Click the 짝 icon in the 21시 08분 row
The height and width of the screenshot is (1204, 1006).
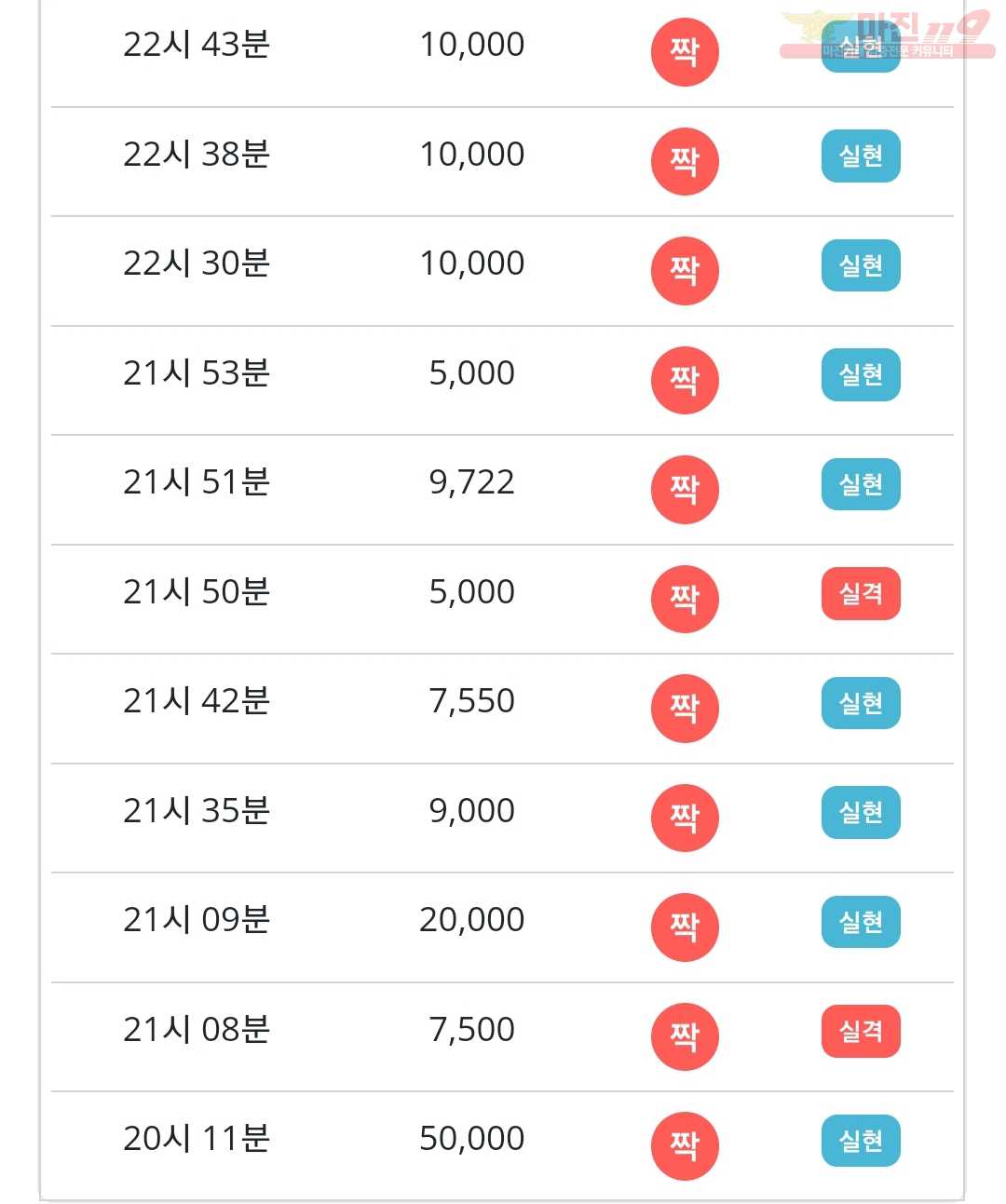tap(685, 1036)
